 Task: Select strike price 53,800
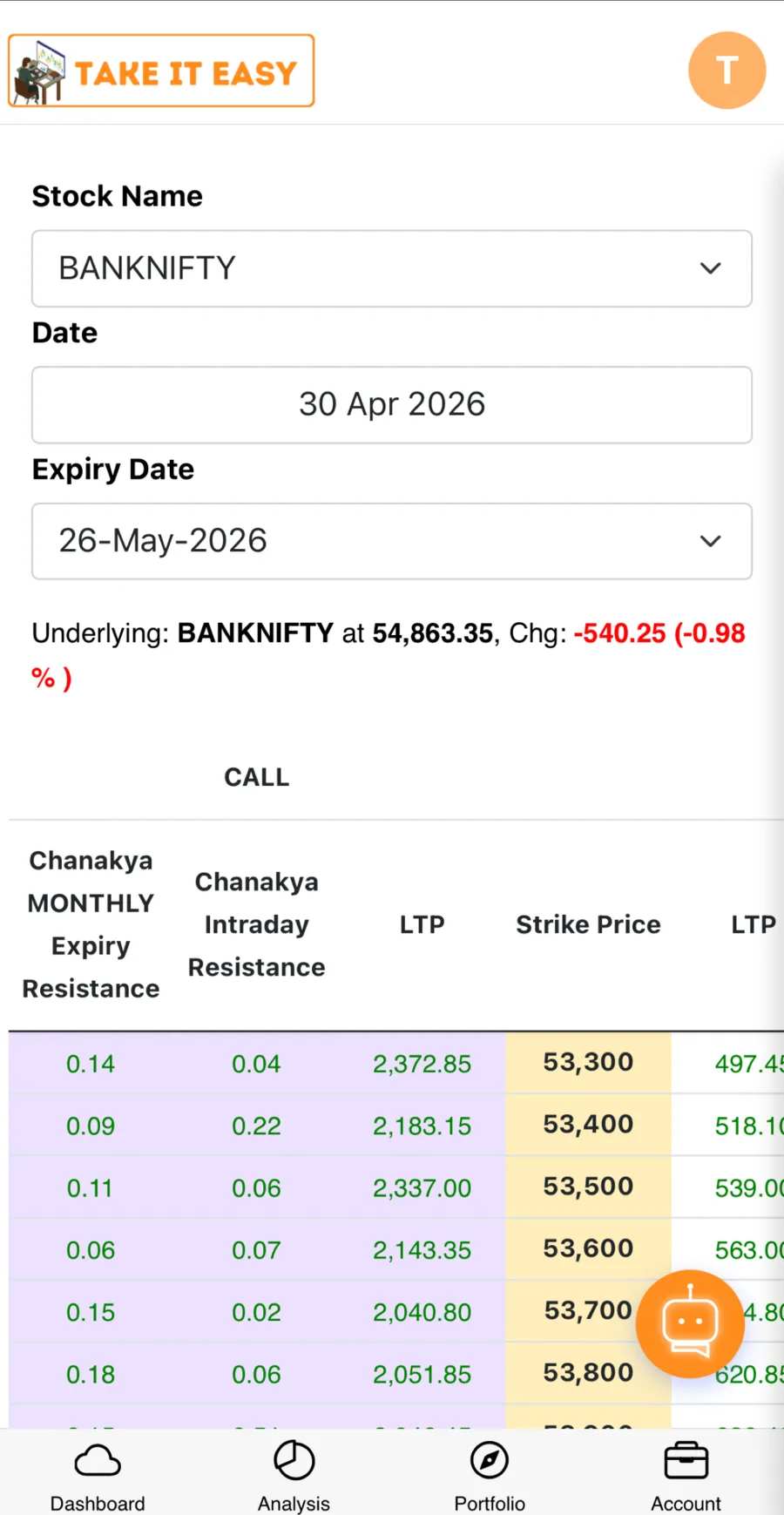pos(588,1373)
